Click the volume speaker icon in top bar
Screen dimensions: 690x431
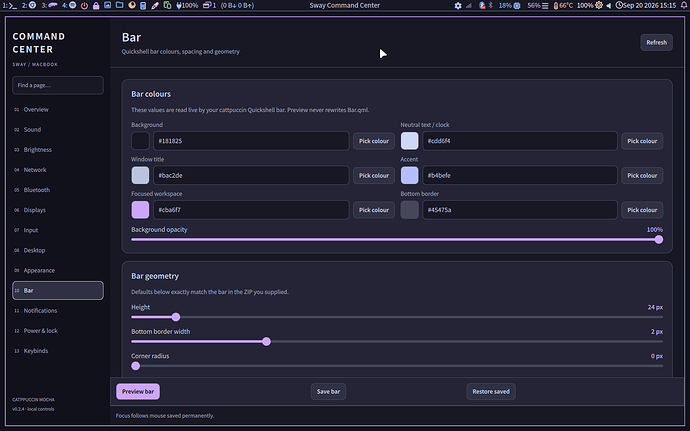pos(609,6)
